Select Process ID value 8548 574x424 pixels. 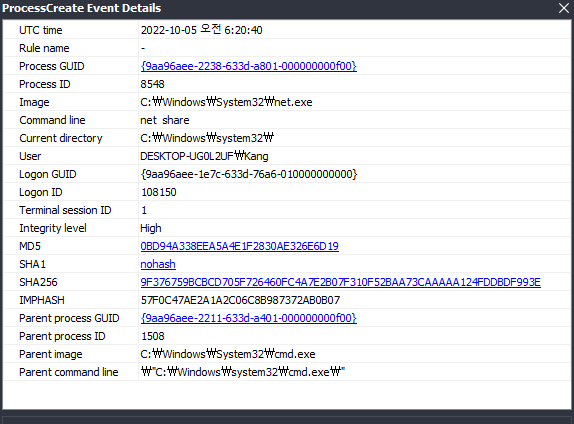pyautogui.click(x=152, y=84)
